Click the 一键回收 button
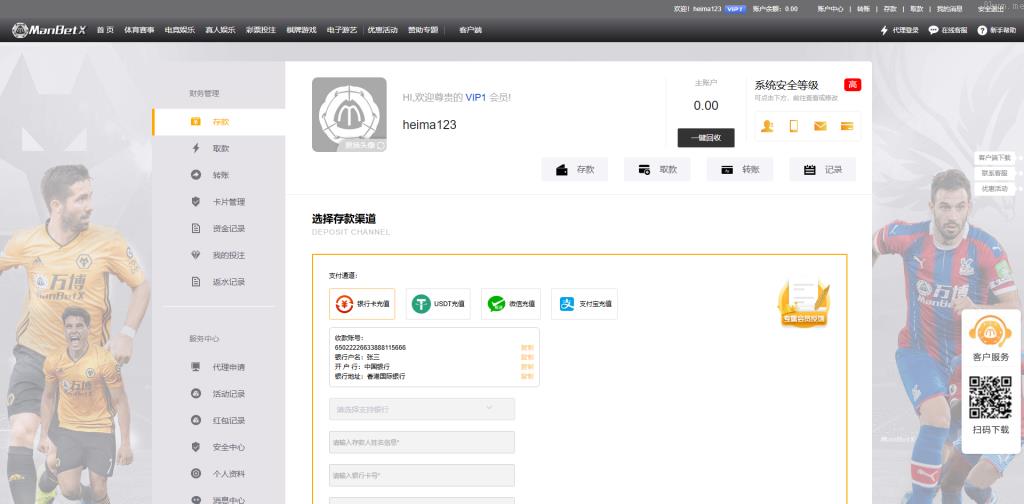The width and height of the screenshot is (1024, 504). click(705, 138)
